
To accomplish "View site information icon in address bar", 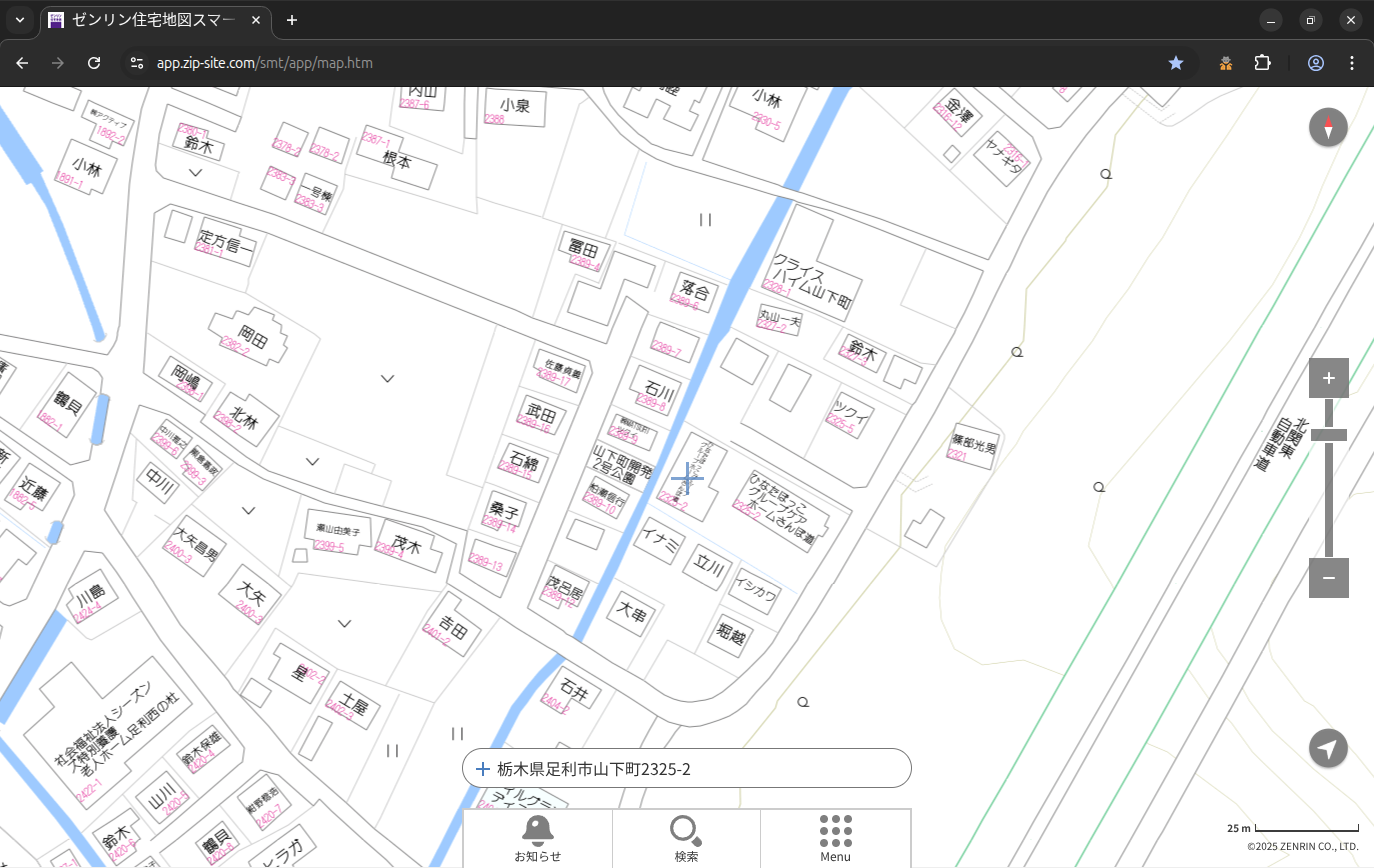I will (x=137, y=63).
